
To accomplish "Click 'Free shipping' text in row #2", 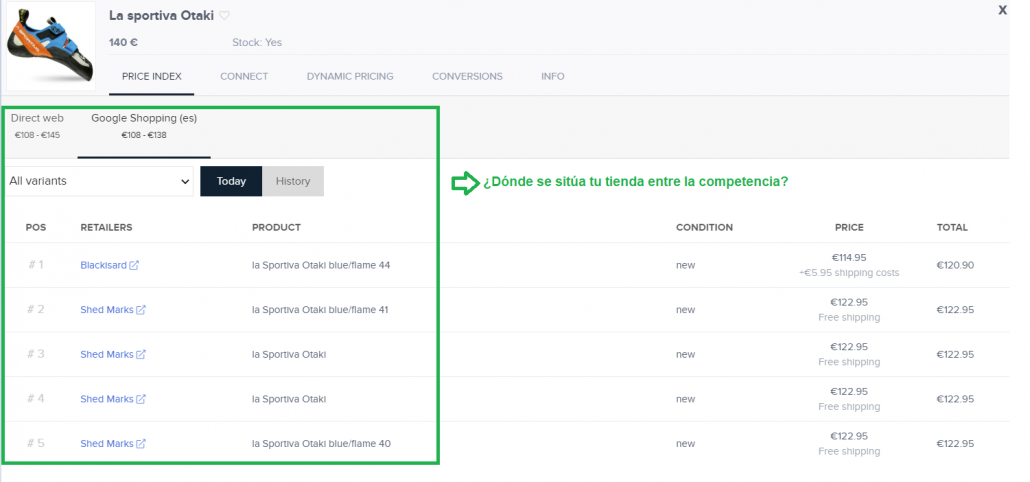I will [x=849, y=317].
